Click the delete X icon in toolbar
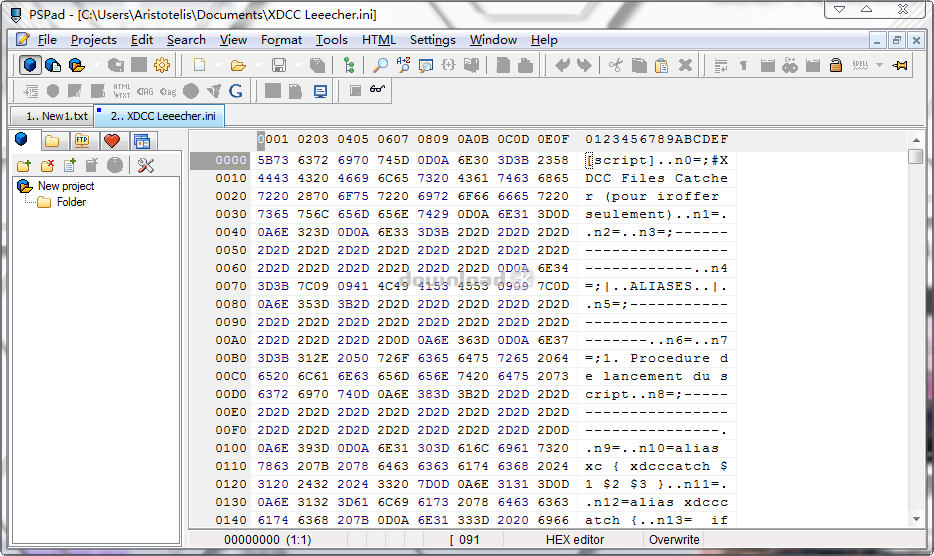The height and width of the screenshot is (556, 934). click(686, 65)
